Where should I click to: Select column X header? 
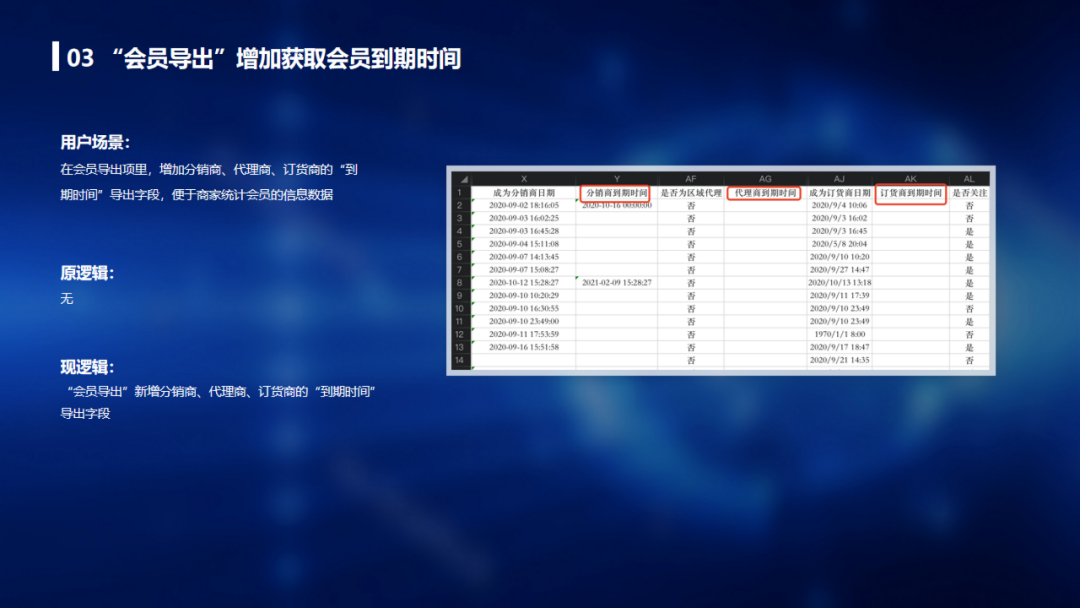click(523, 179)
